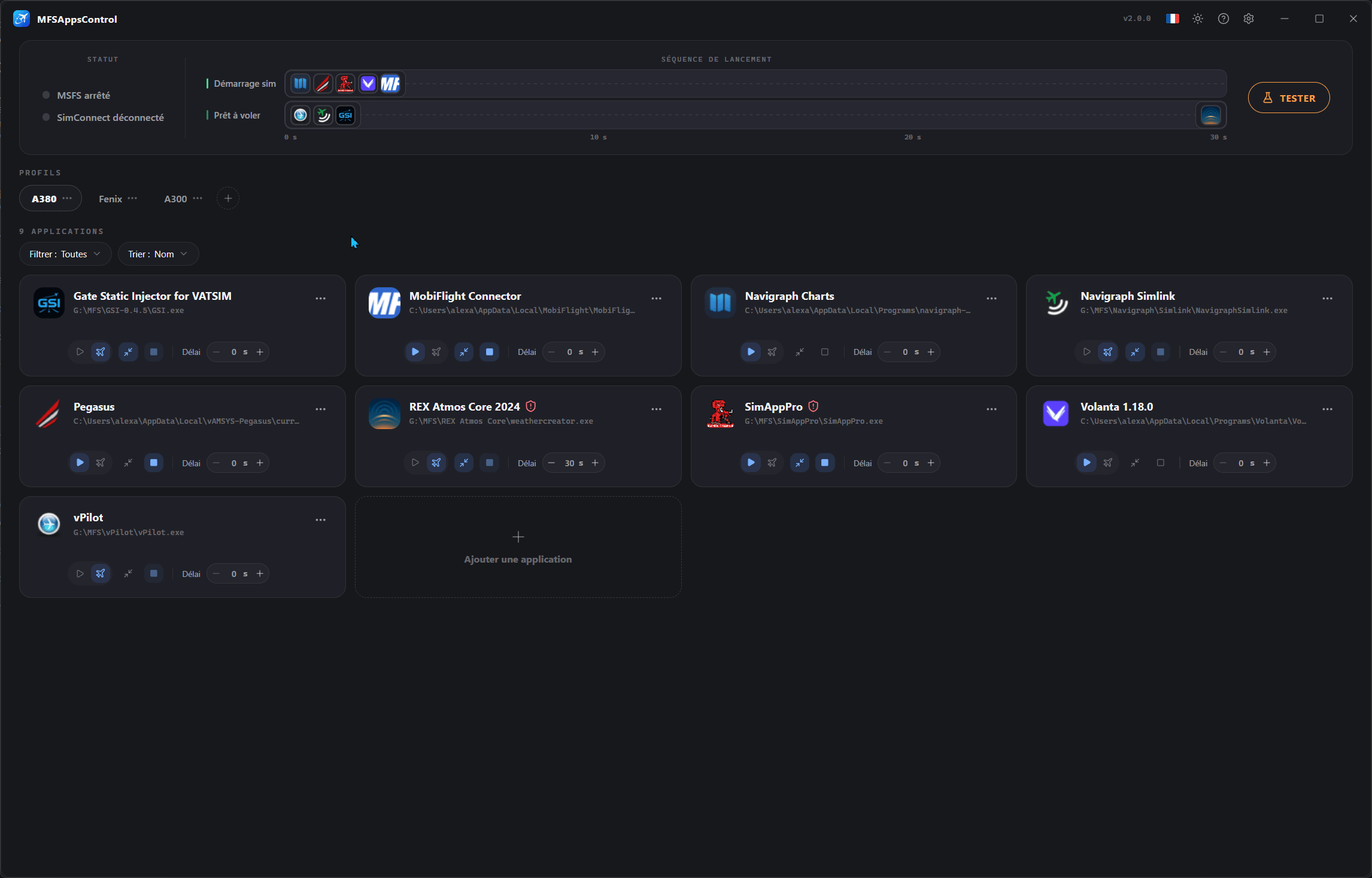Image resolution: width=1372 pixels, height=878 pixels.
Task: Toggle the airplane (ready to fly) icon on SimAppPro
Action: (772, 463)
